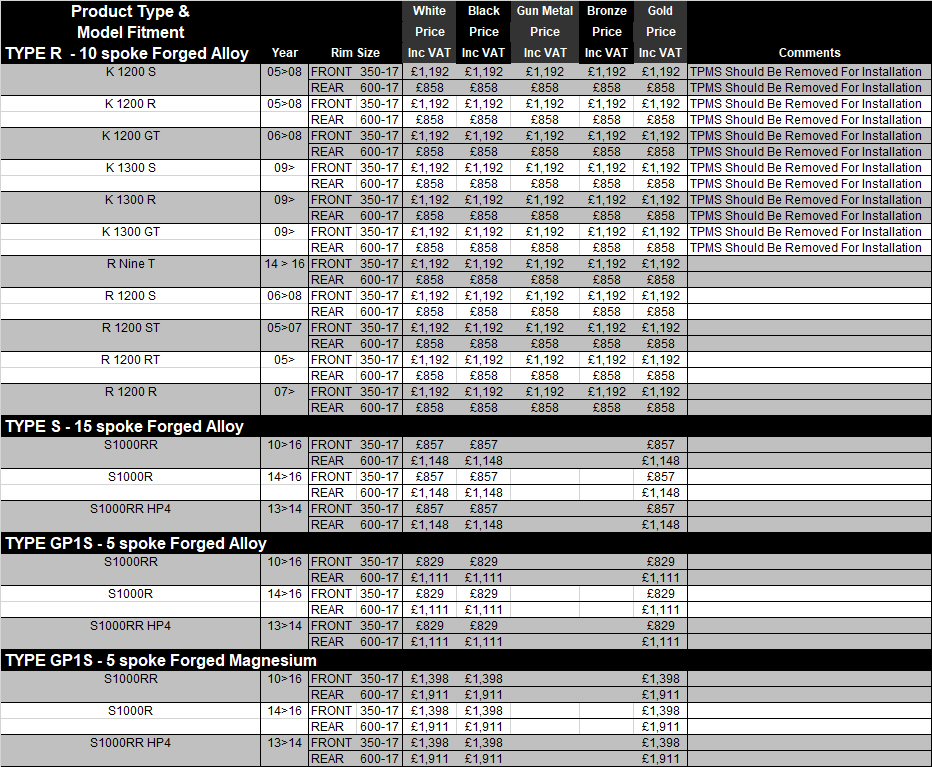
Task: Click the White £1,192 front price for K 1200 S
Action: coord(430,72)
